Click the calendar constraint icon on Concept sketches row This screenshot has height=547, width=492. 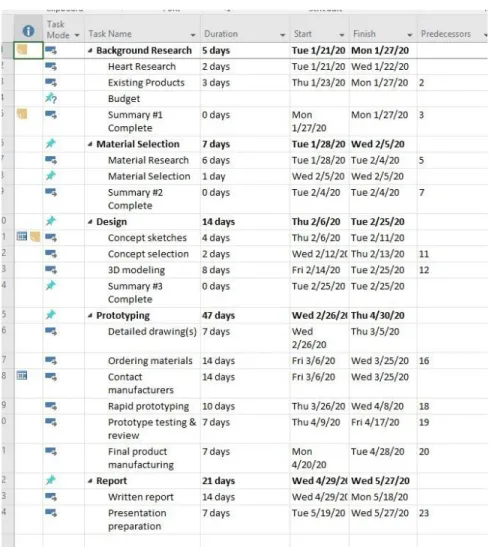click(x=22, y=237)
